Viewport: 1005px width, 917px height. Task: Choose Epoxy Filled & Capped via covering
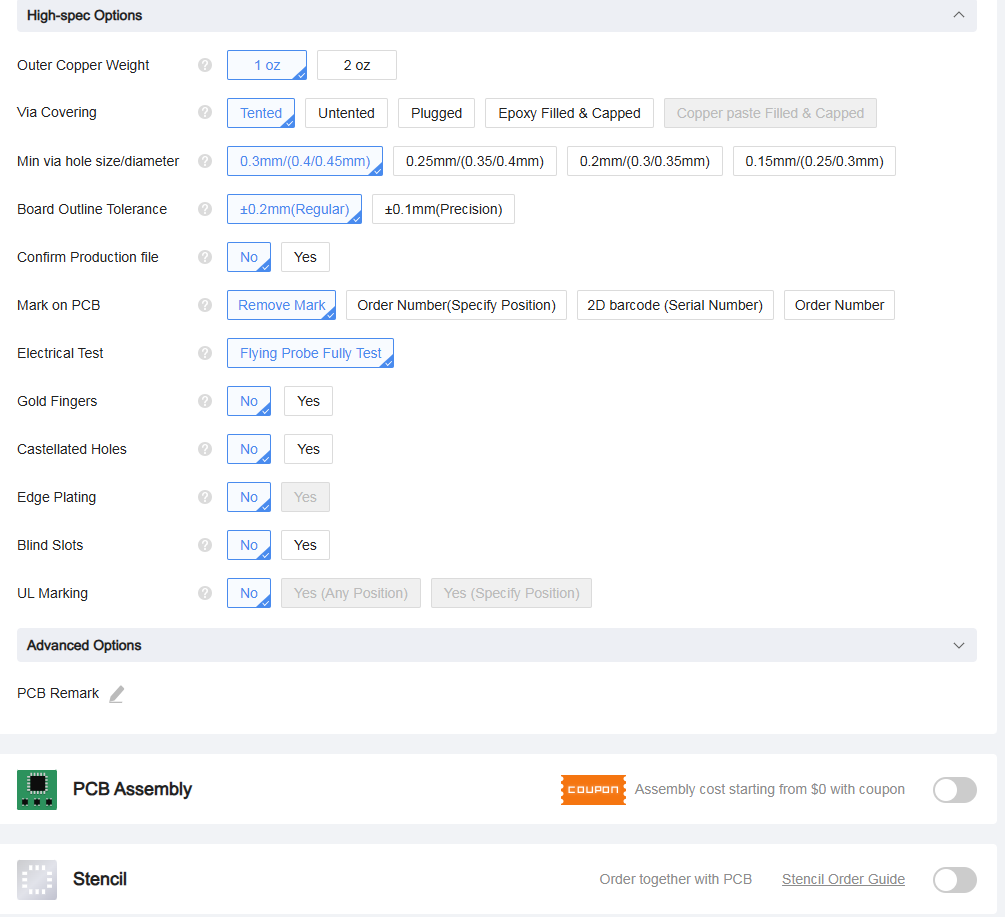(x=569, y=113)
